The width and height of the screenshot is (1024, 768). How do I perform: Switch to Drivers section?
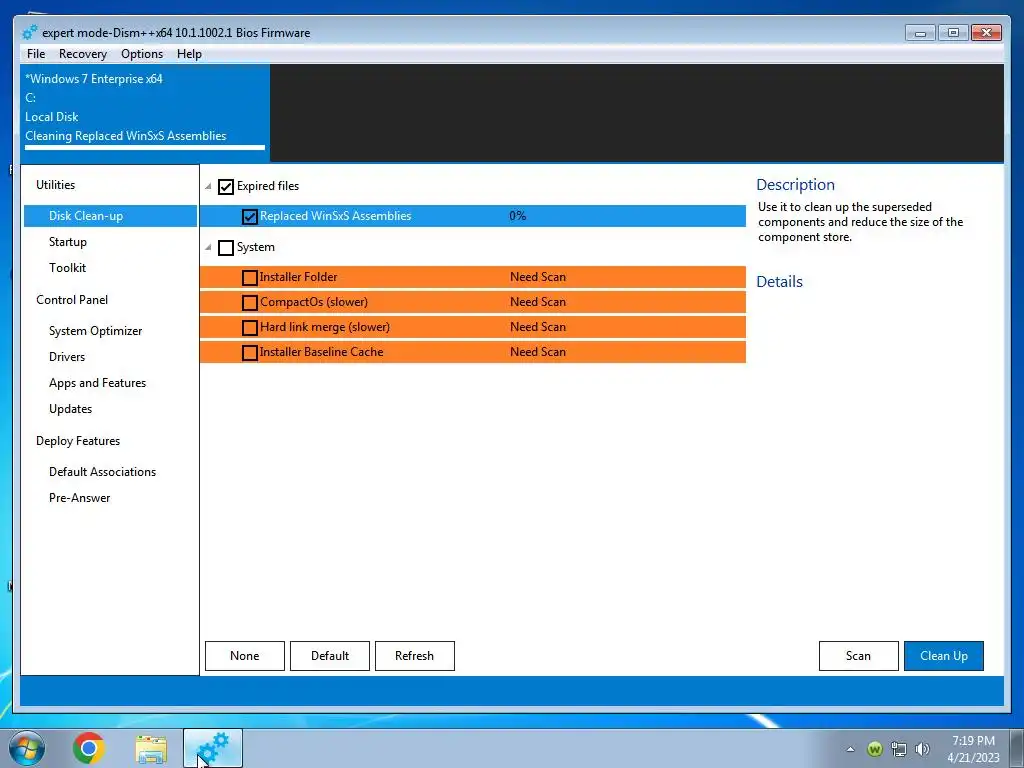click(67, 357)
